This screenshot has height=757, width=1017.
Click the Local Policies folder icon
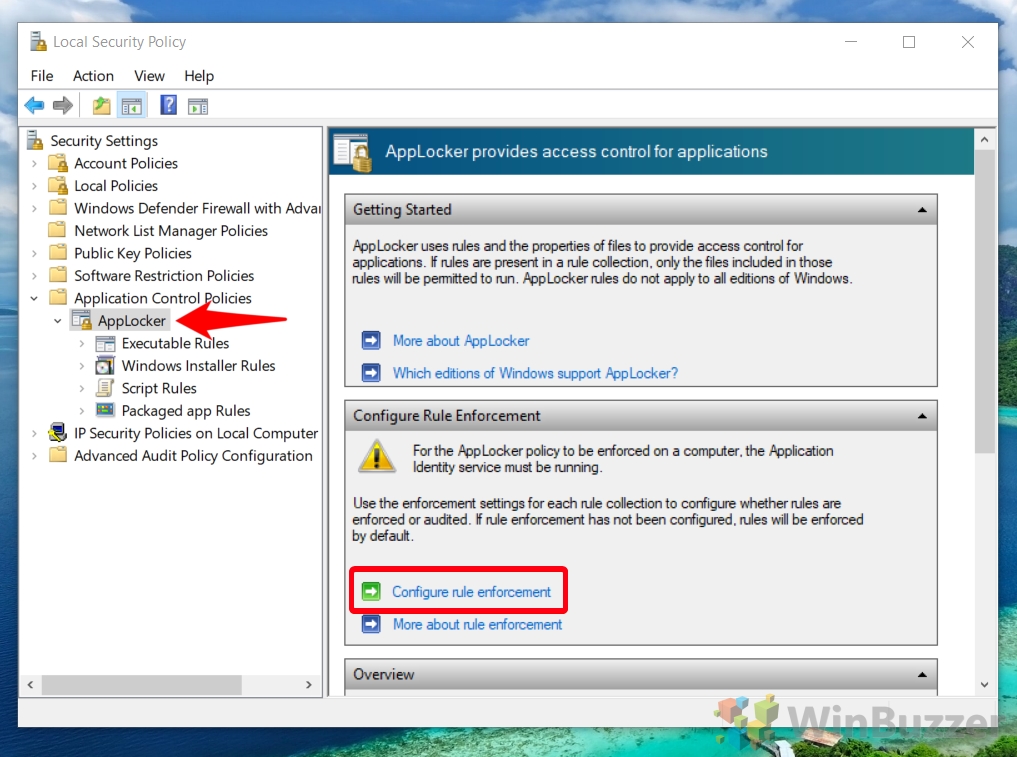pyautogui.click(x=58, y=185)
